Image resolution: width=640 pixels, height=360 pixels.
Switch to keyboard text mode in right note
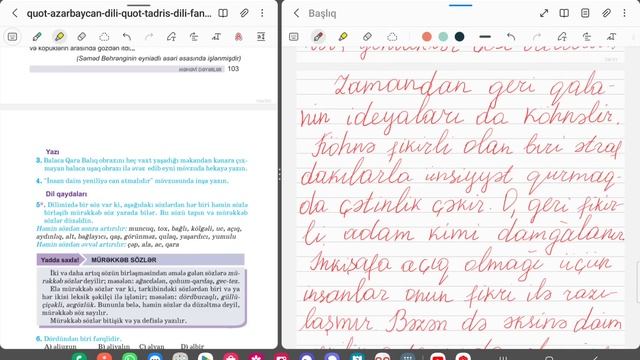[x=293, y=37]
